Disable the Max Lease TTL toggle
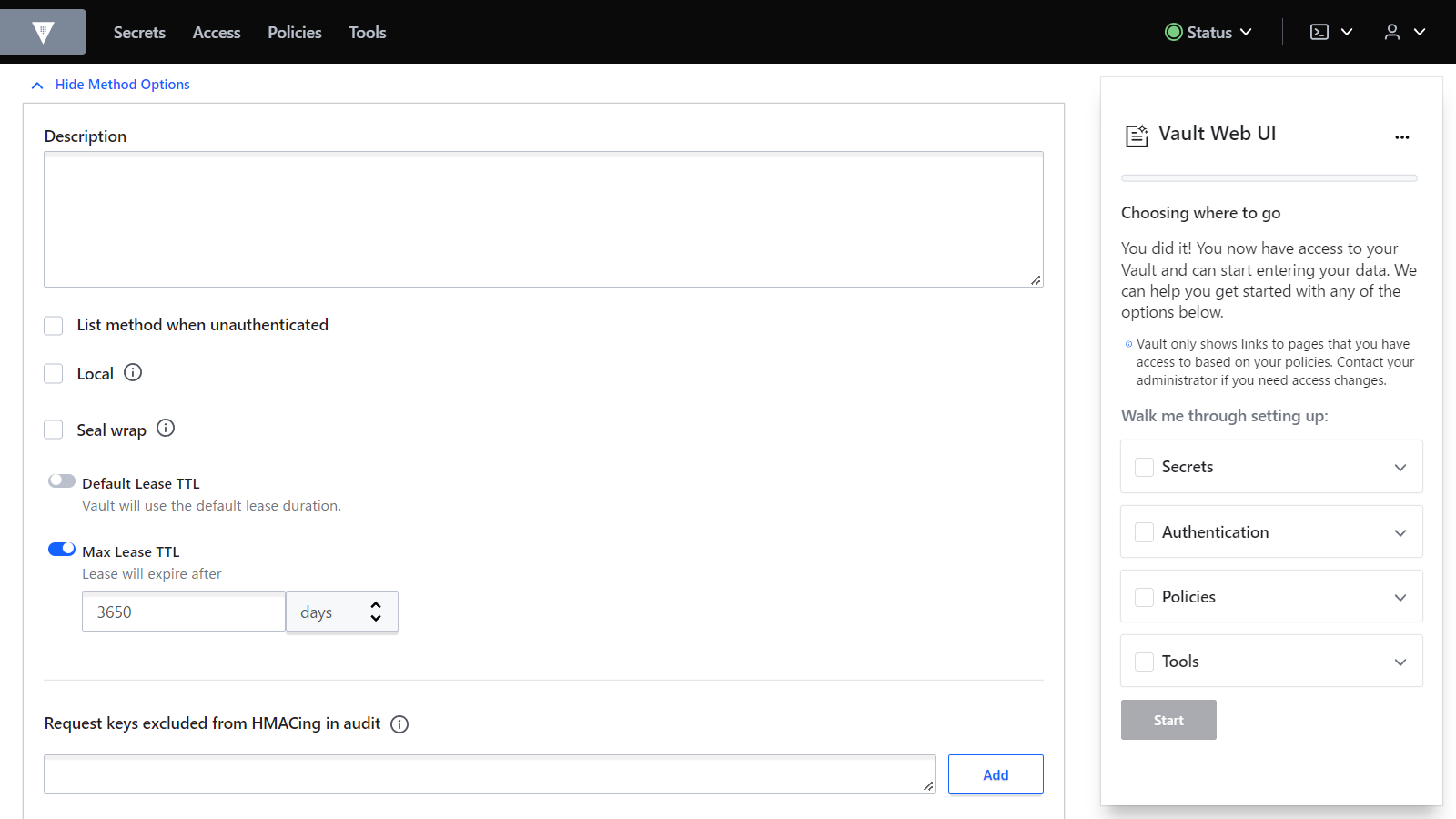The height and width of the screenshot is (819, 1456). coord(62,550)
